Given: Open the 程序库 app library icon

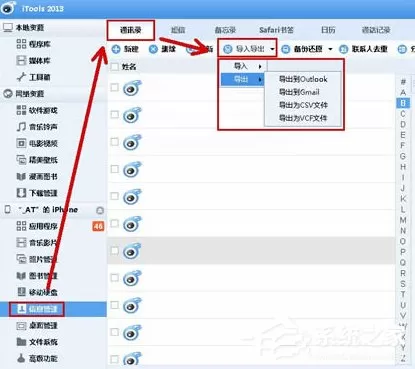Looking at the screenshot, I should pos(21,44).
